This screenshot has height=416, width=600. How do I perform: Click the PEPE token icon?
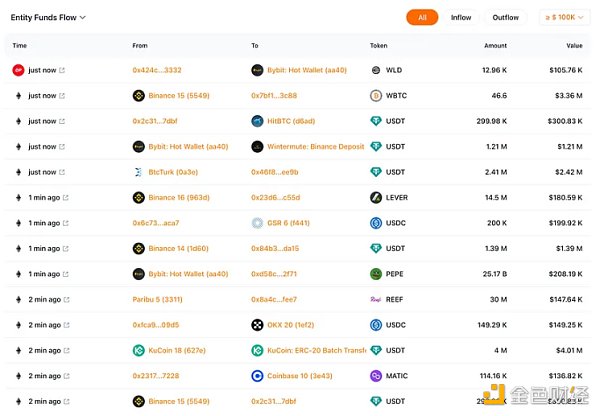pos(376,274)
